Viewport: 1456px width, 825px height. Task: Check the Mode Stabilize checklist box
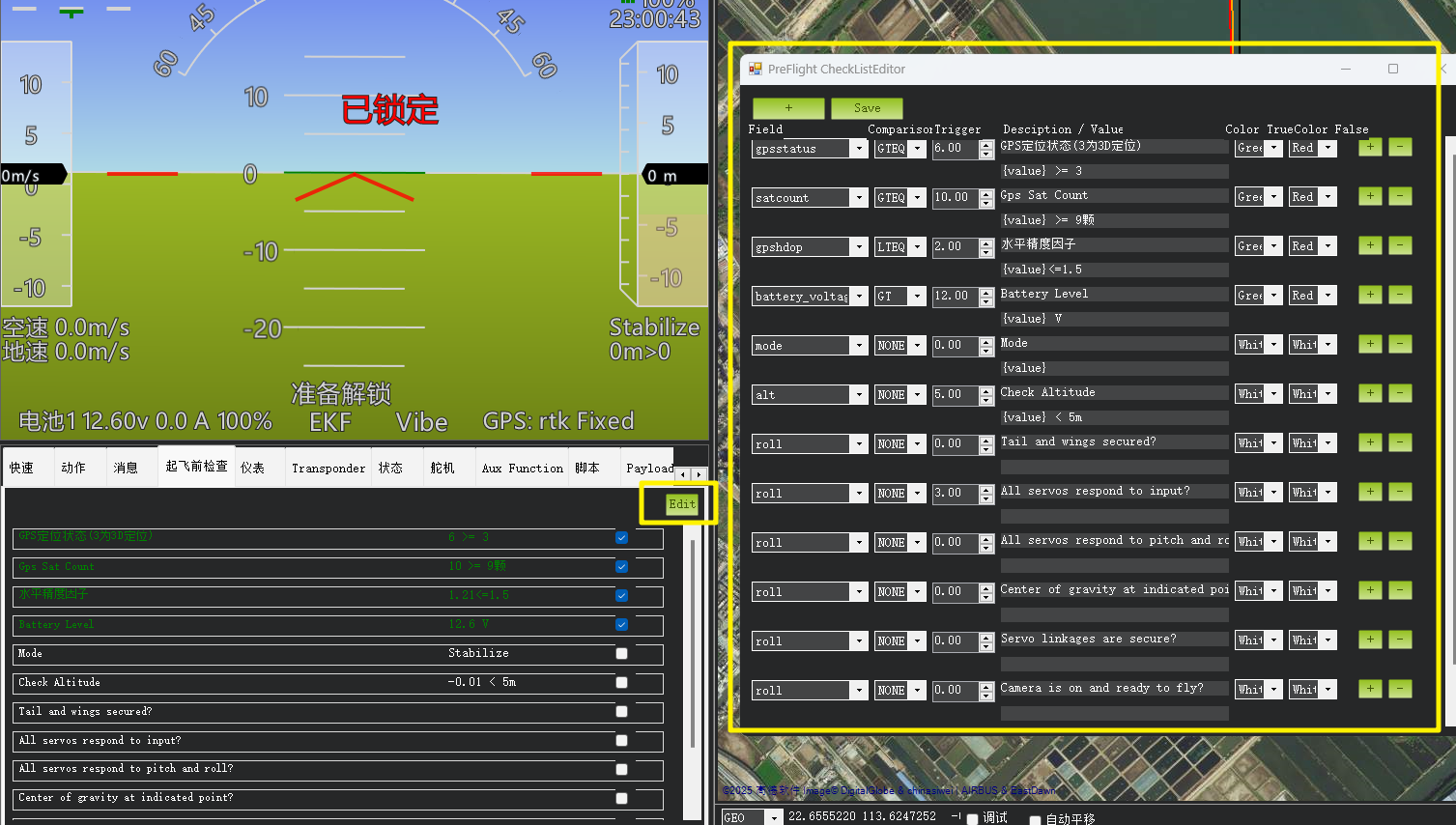(x=621, y=654)
